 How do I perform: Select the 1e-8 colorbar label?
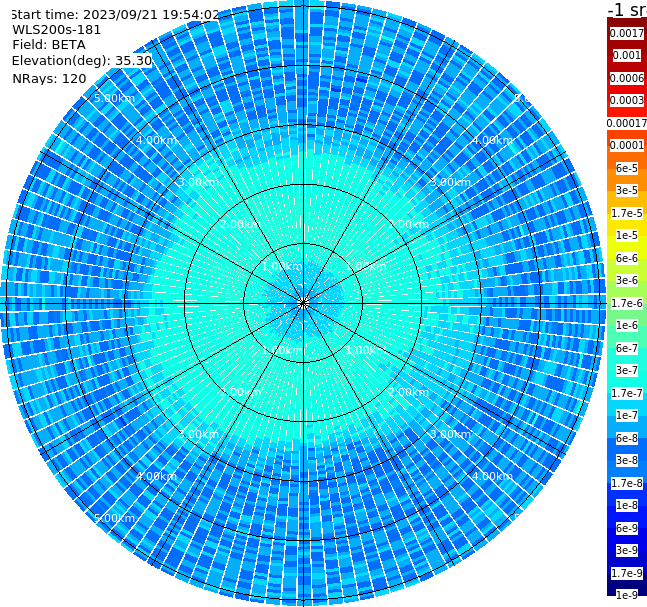(x=627, y=505)
